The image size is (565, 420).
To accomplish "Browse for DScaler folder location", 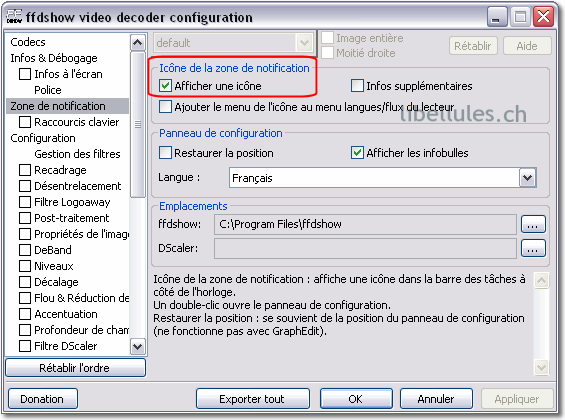I will click(x=533, y=249).
